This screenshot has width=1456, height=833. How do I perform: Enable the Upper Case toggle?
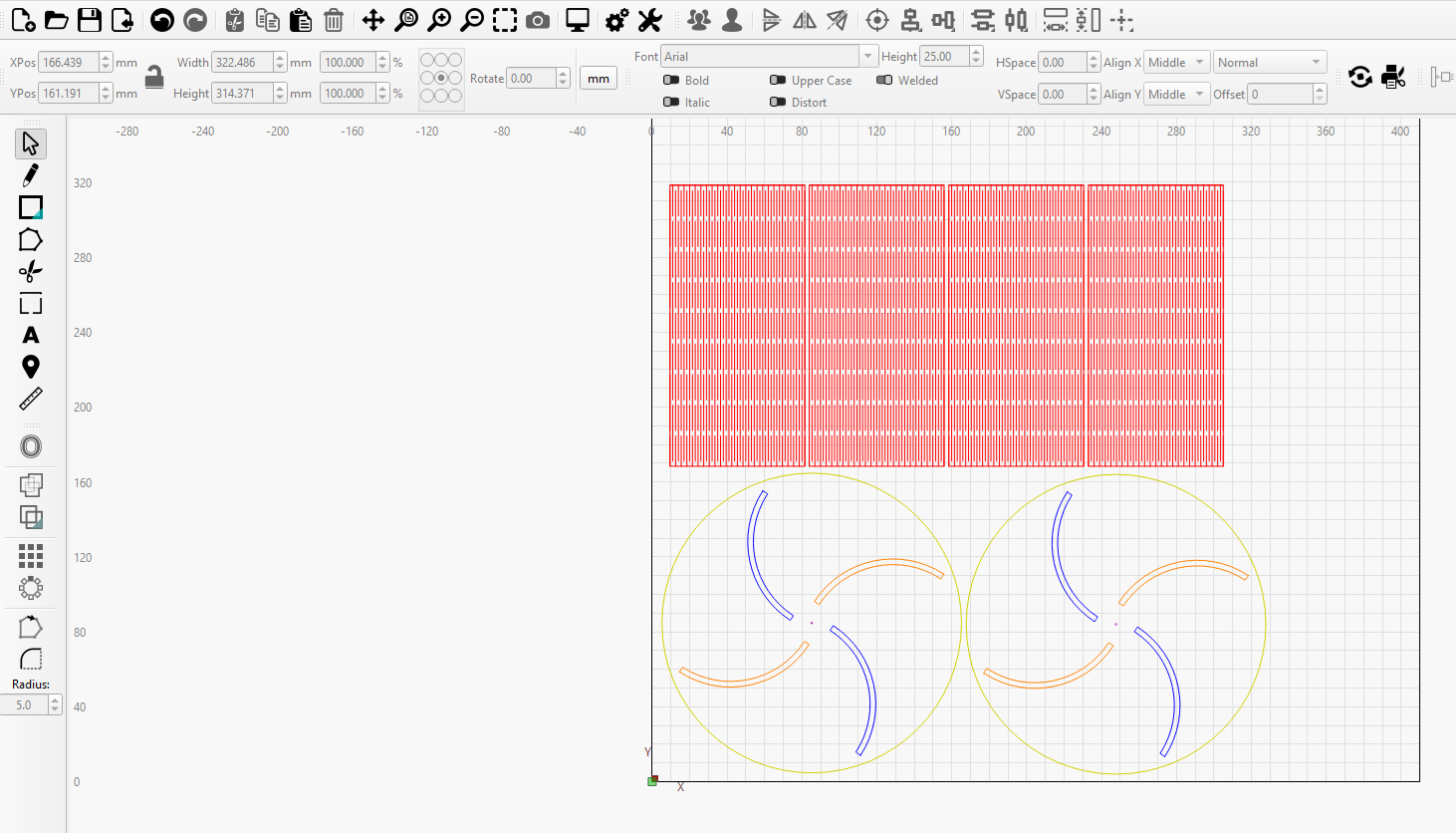coord(778,81)
